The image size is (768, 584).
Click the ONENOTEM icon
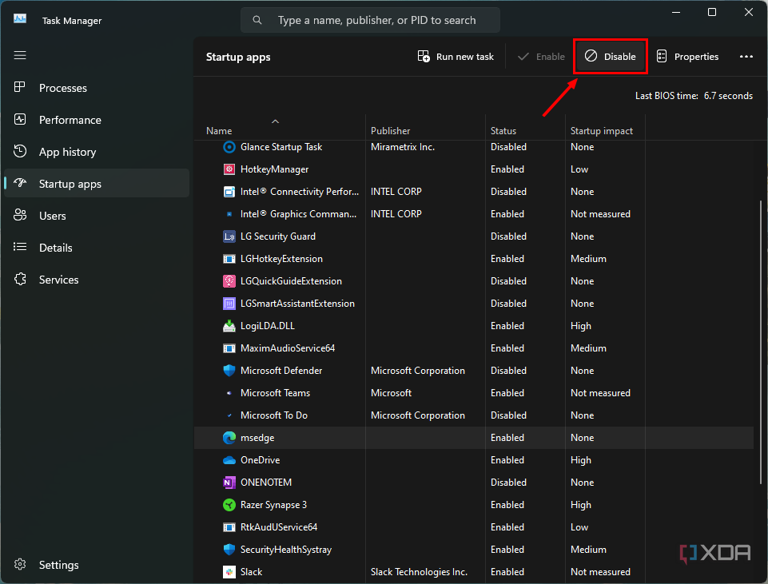[x=229, y=483]
